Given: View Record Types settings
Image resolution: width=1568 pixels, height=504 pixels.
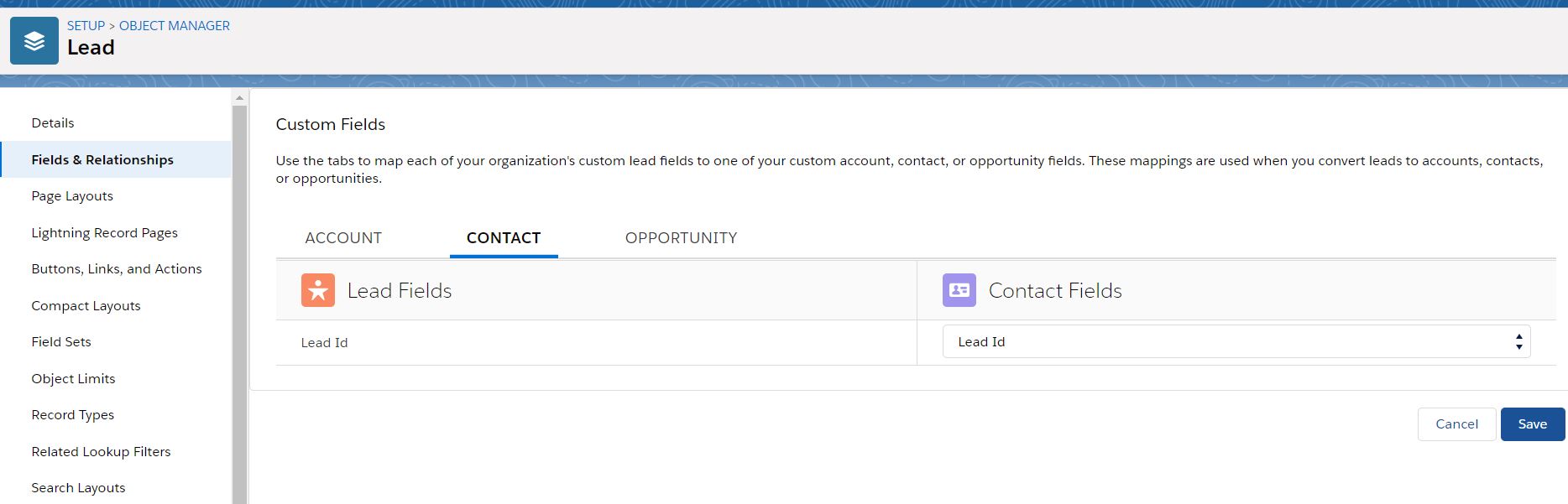Looking at the screenshot, I should (x=73, y=415).
